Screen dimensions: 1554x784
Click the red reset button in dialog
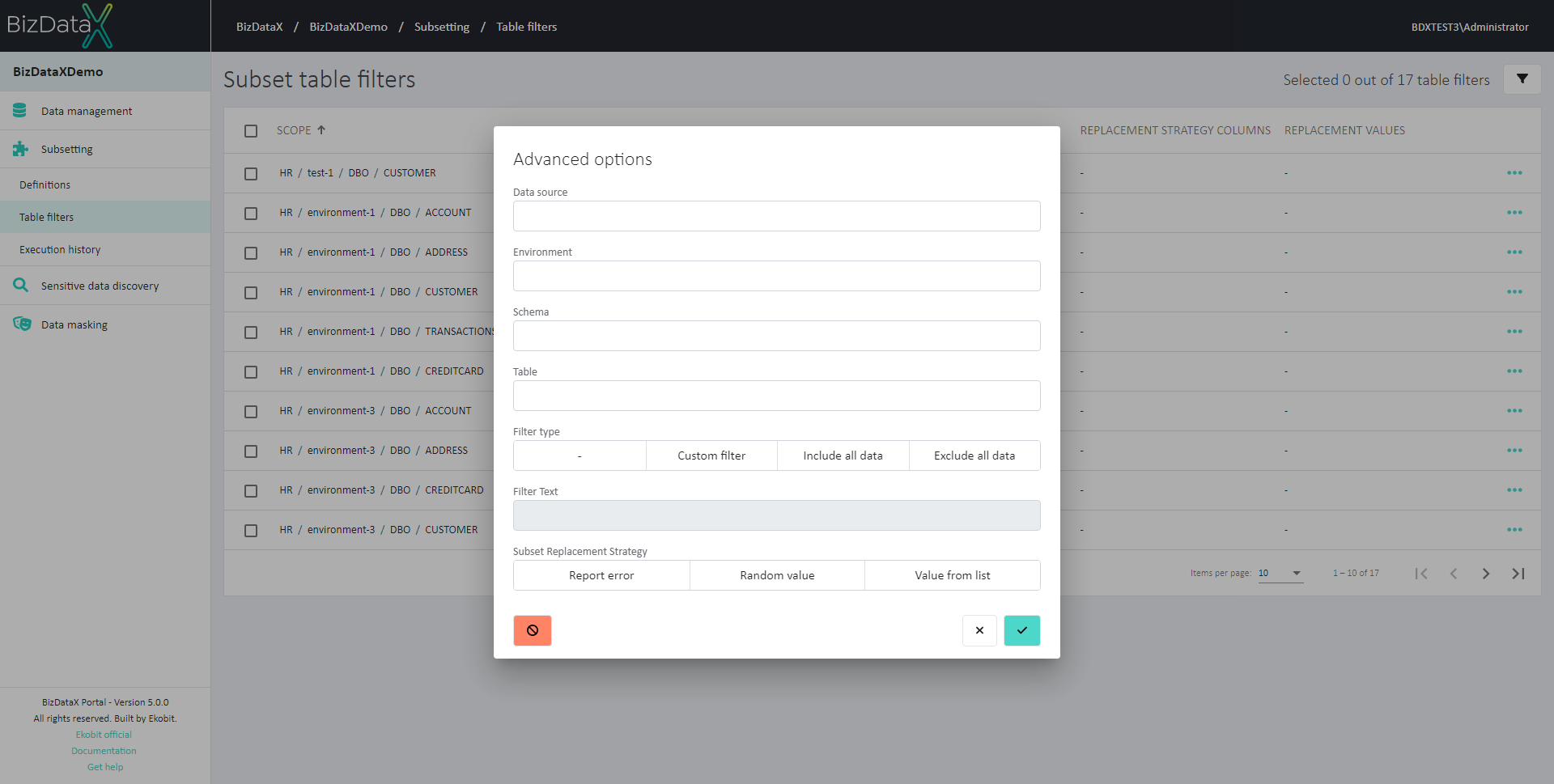coord(533,630)
